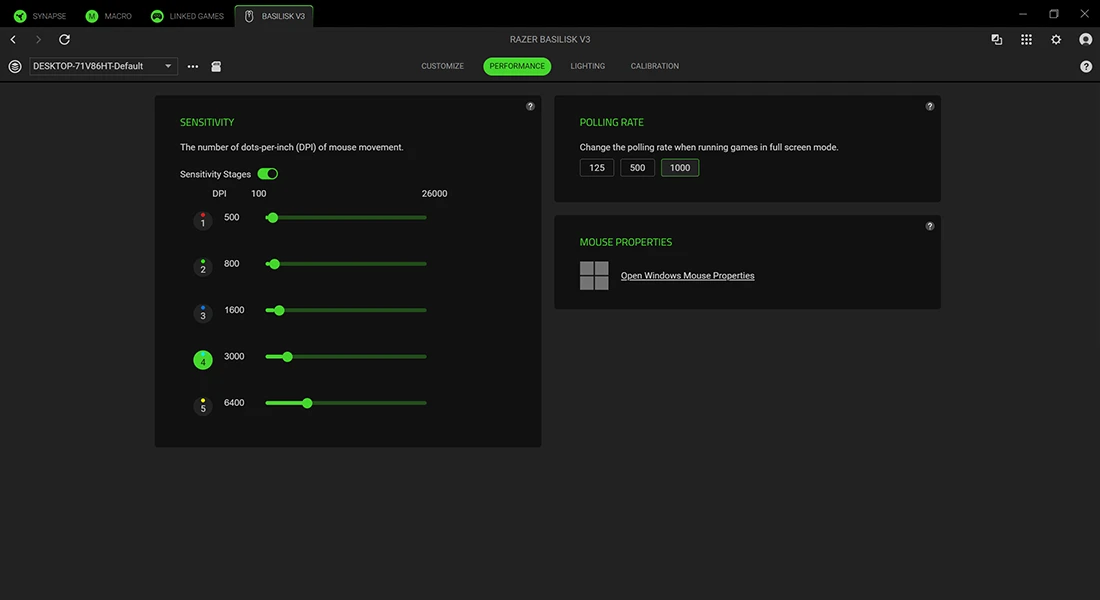Click stage 3 DPI slider at 1600

coord(279,310)
